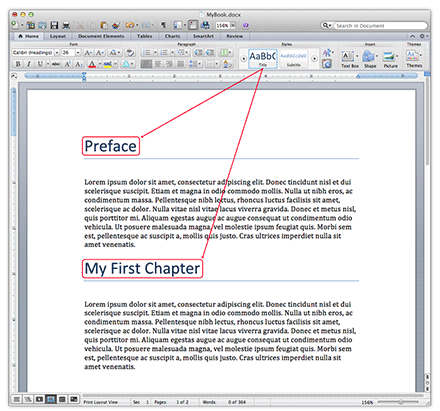Open the Charts tab
440x411 pixels.
click(x=172, y=36)
